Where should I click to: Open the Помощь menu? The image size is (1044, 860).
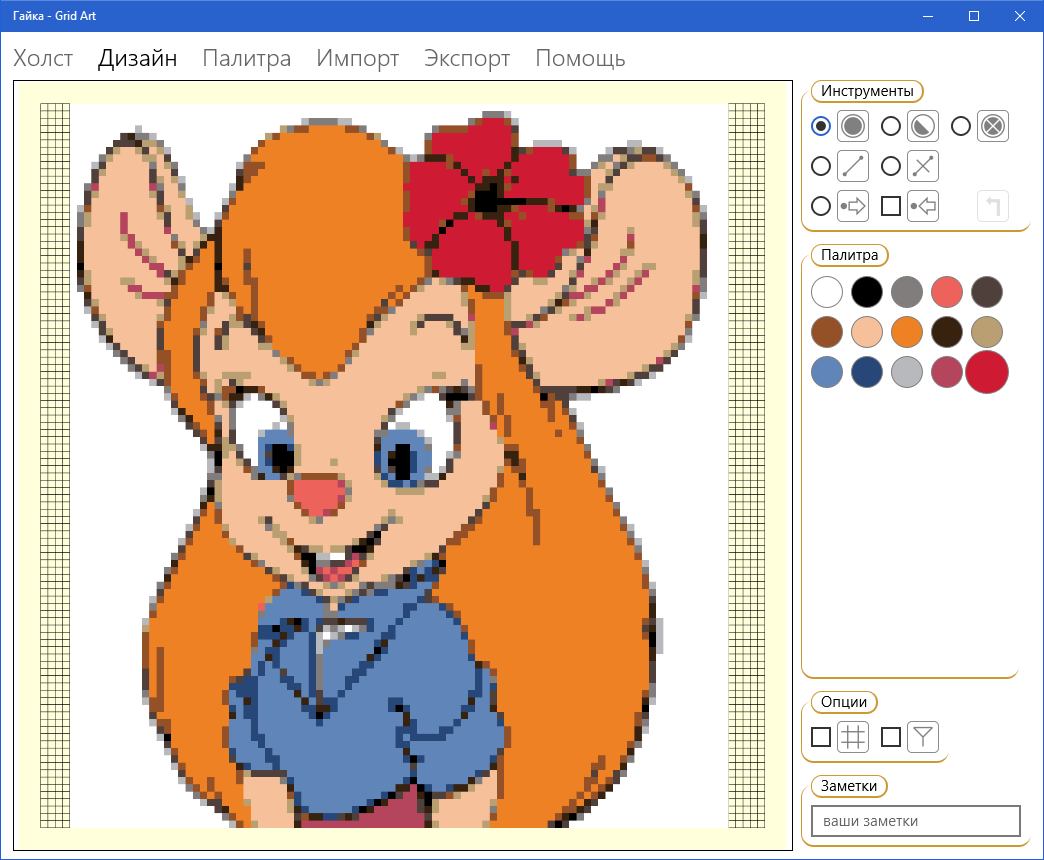(x=581, y=59)
